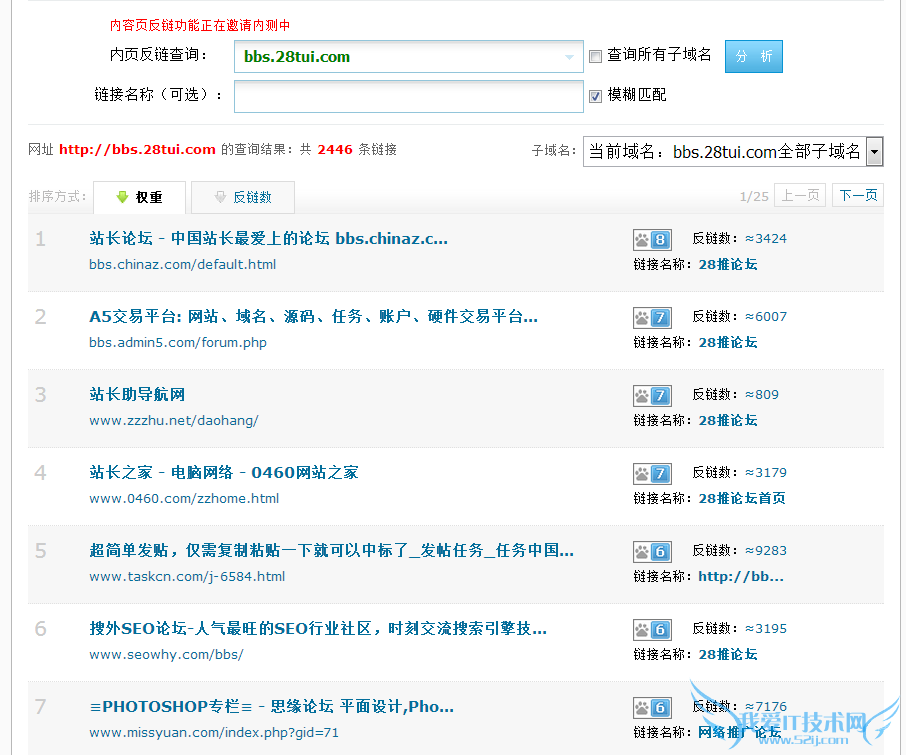Open www.0460.com/zzhome.html URL link
This screenshot has width=906, height=755.
tap(184, 499)
